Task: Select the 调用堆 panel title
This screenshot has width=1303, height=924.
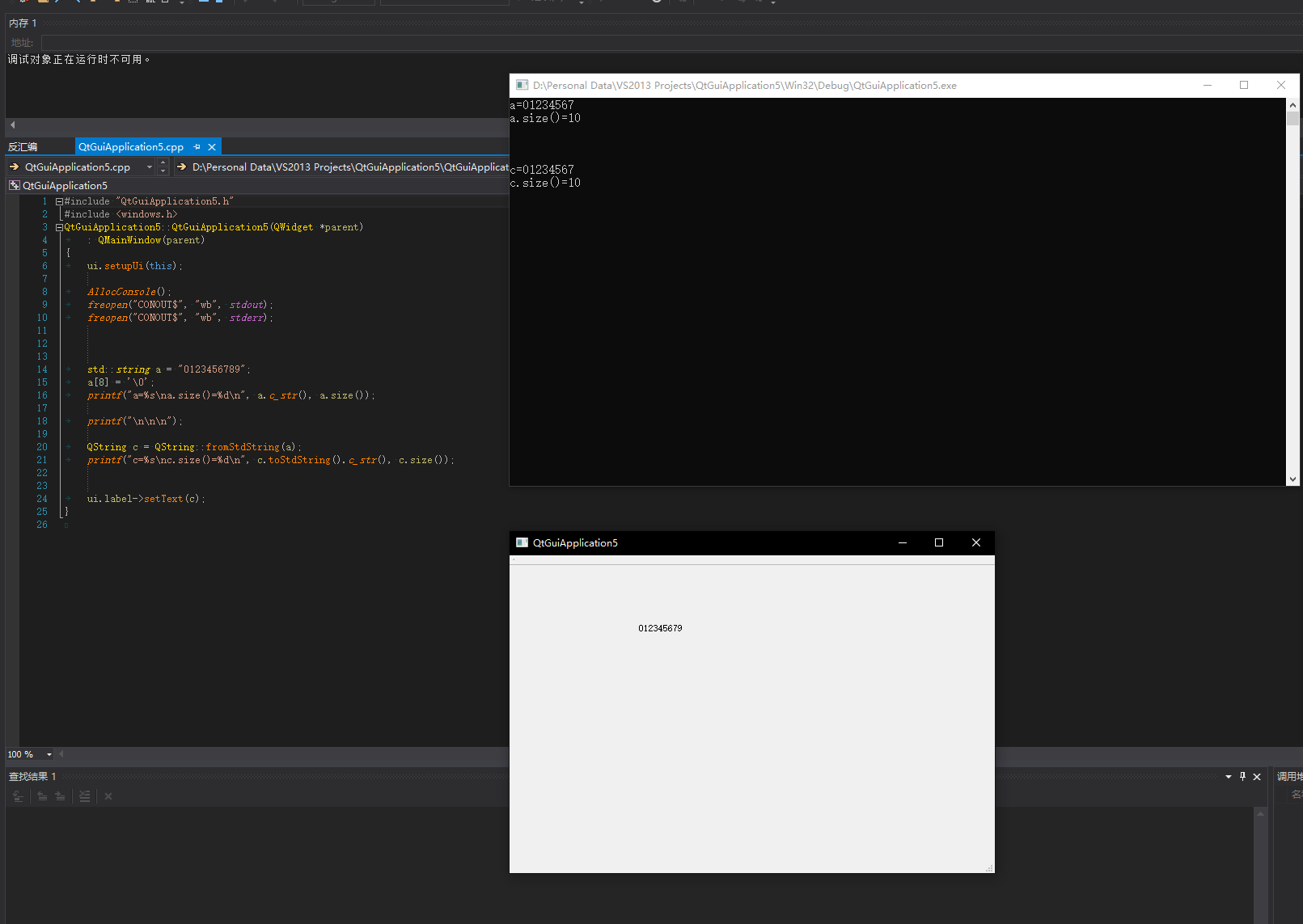Action: [1289, 777]
